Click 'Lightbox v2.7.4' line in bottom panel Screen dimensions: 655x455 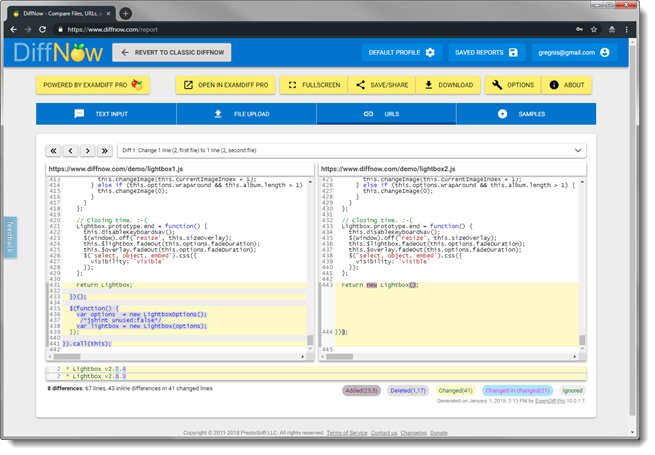[315, 369]
